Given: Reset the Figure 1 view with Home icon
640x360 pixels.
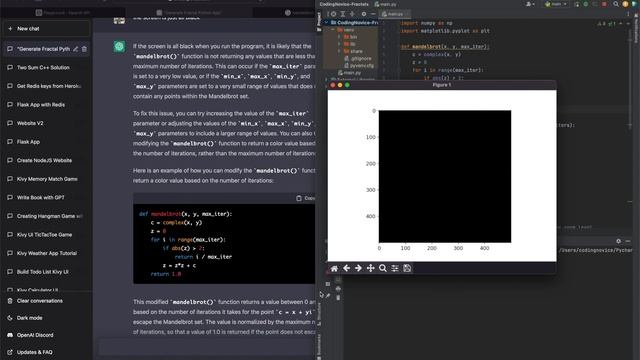Looking at the screenshot, I should [334, 268].
